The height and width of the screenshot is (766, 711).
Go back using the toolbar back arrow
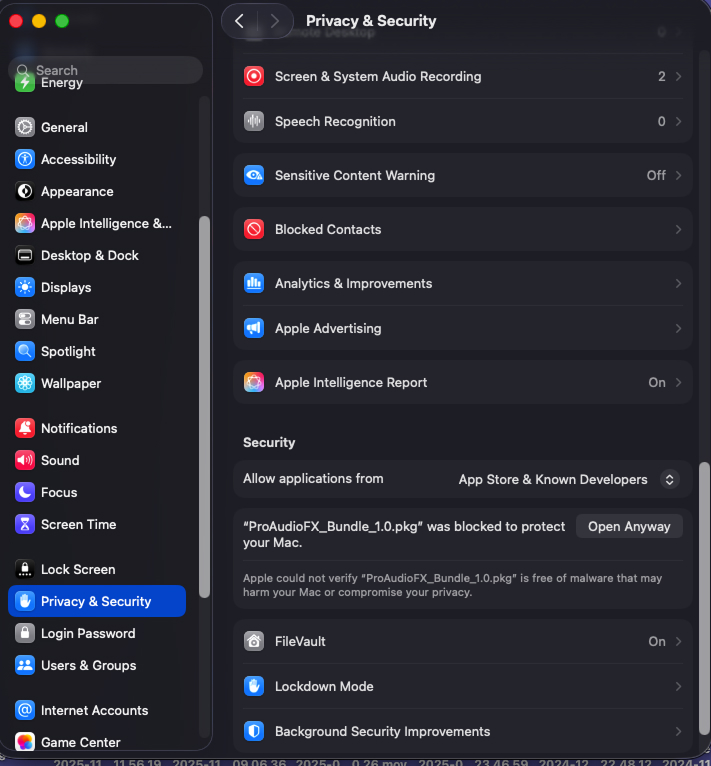240,21
